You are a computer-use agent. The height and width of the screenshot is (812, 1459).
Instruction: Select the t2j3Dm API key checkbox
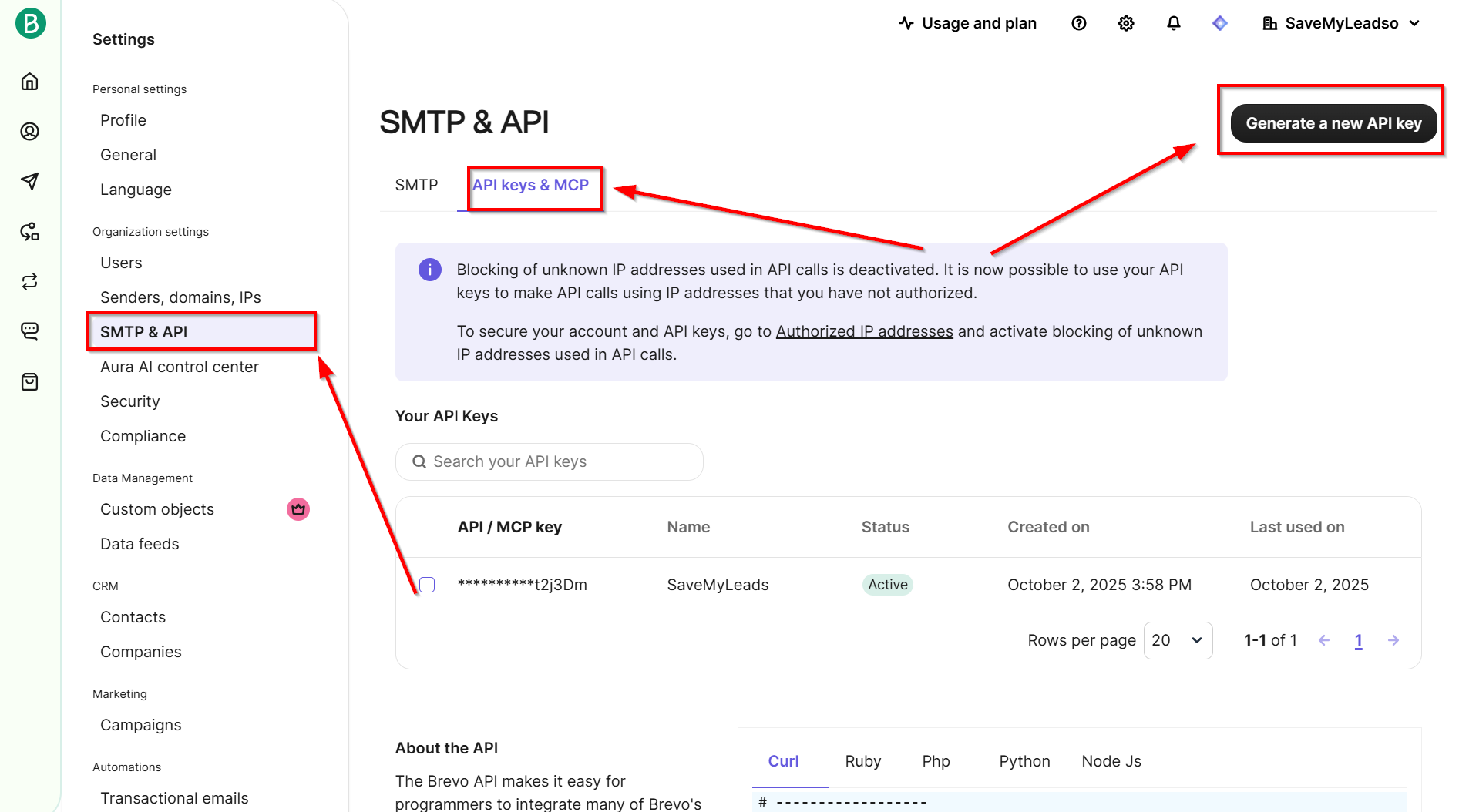coord(427,585)
